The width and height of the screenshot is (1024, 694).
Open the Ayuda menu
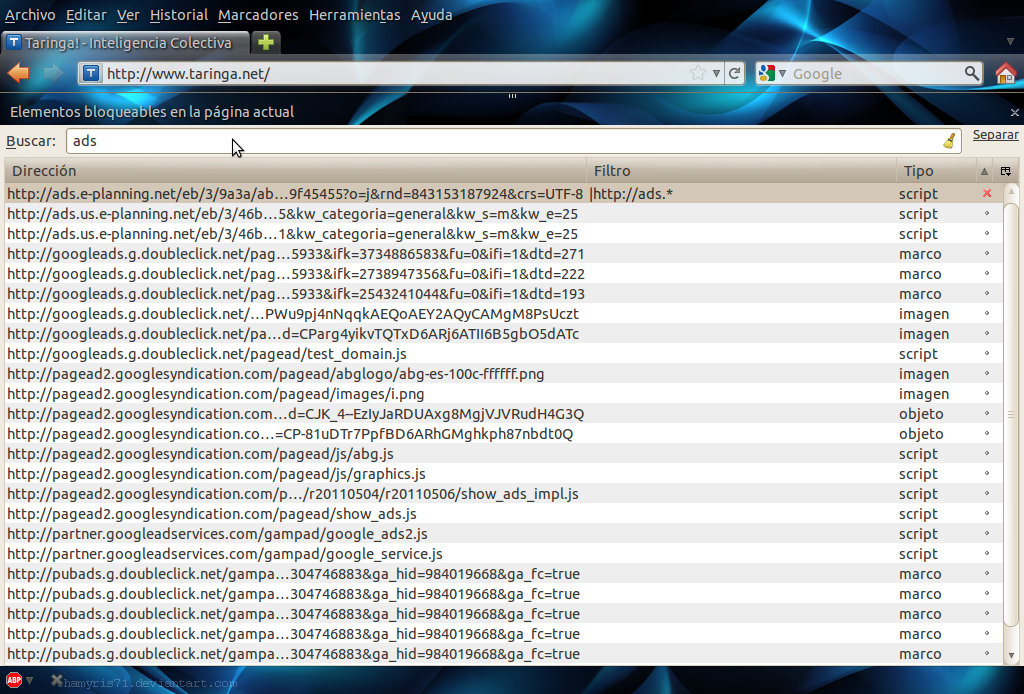(432, 14)
